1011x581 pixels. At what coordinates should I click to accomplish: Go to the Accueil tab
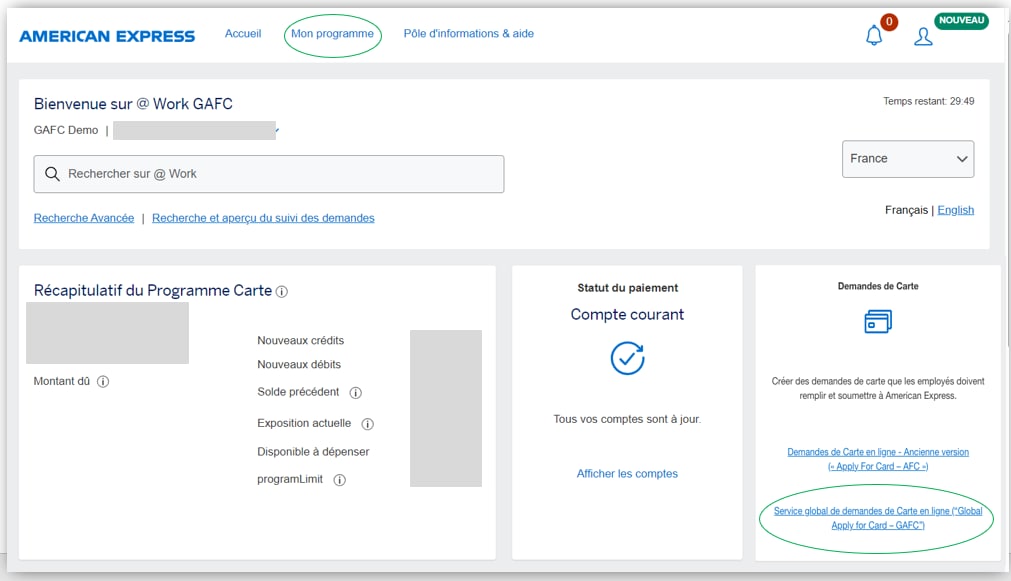pyautogui.click(x=243, y=34)
